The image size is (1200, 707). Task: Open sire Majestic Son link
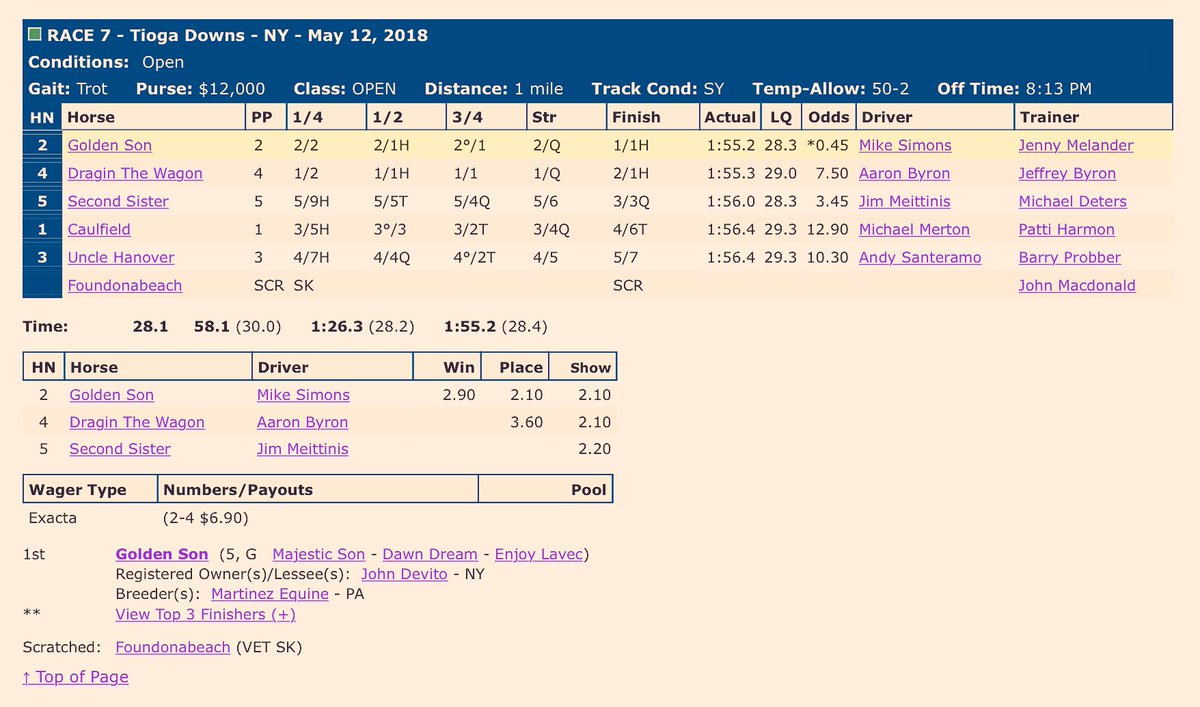319,553
